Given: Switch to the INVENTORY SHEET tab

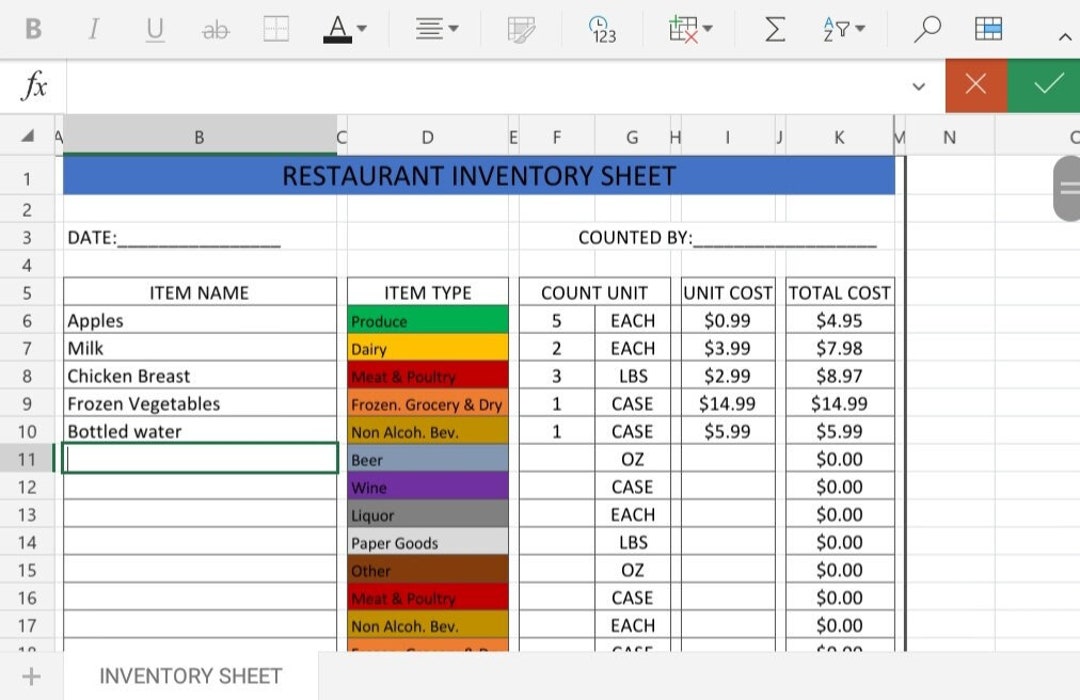Looking at the screenshot, I should 190,676.
